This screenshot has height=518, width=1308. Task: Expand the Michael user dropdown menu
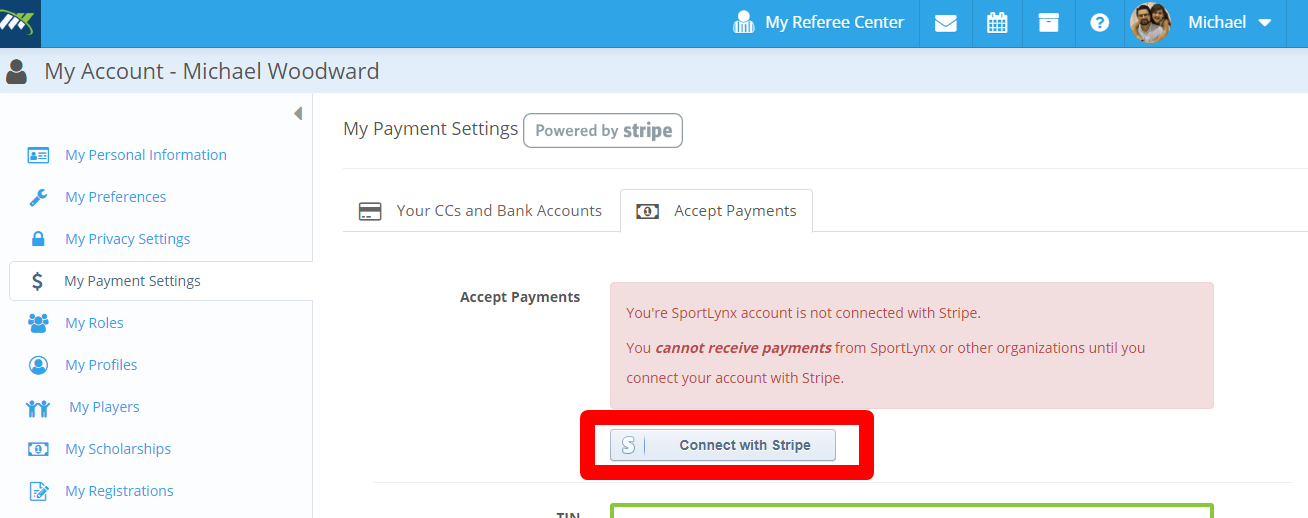(1230, 23)
